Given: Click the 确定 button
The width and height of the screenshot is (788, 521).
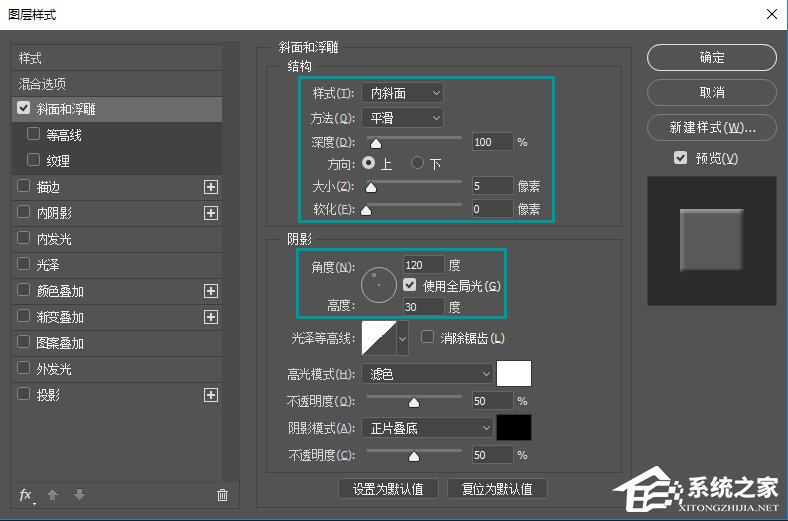Looking at the screenshot, I should pyautogui.click(x=712, y=58).
